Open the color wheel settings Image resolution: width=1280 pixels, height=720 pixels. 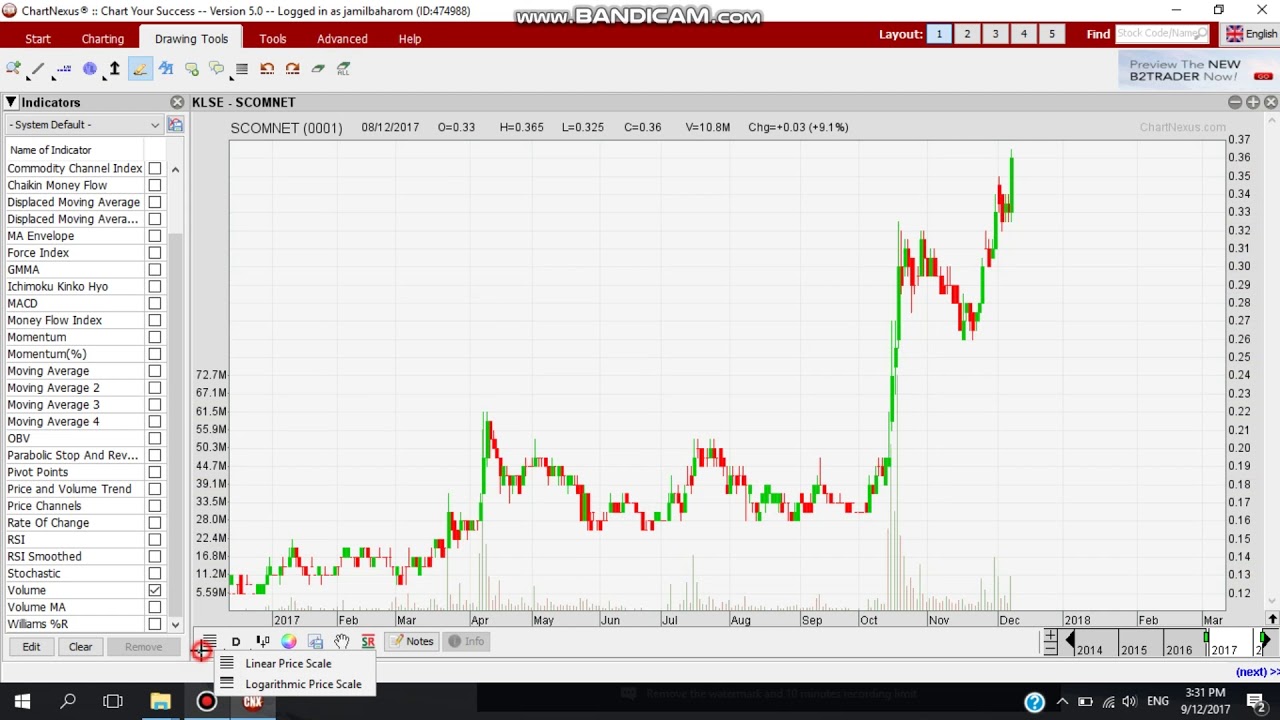(x=289, y=642)
